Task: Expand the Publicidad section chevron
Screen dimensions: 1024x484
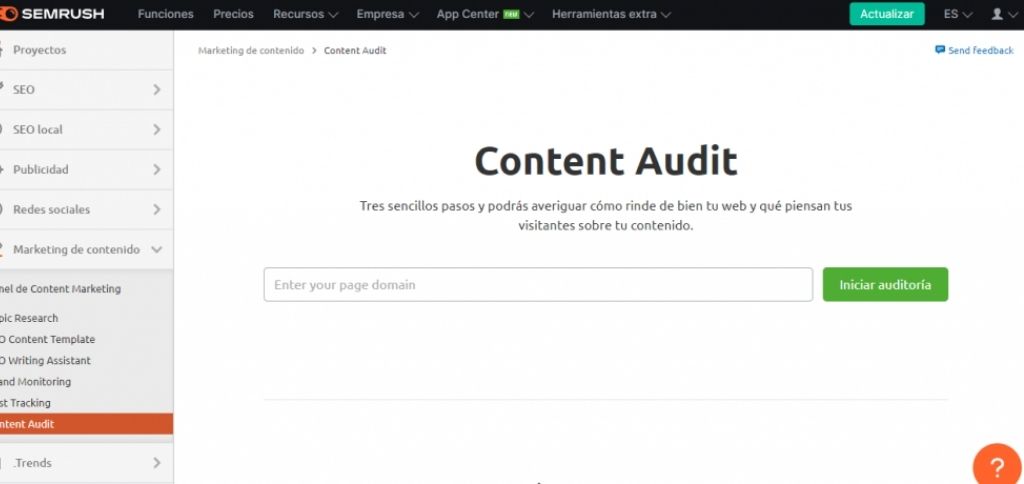Action: click(x=157, y=169)
